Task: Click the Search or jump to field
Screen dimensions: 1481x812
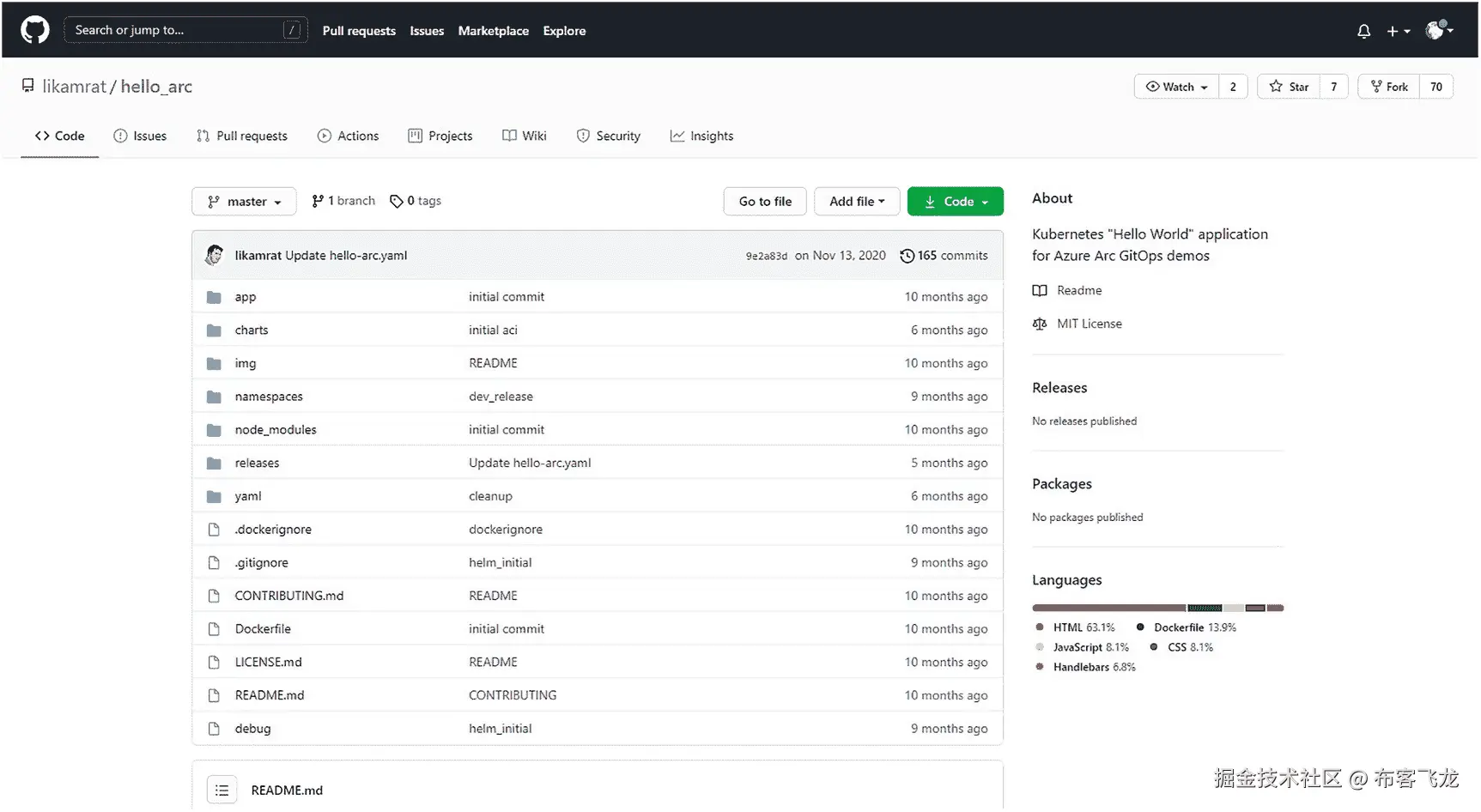Action: pyautogui.click(x=185, y=30)
